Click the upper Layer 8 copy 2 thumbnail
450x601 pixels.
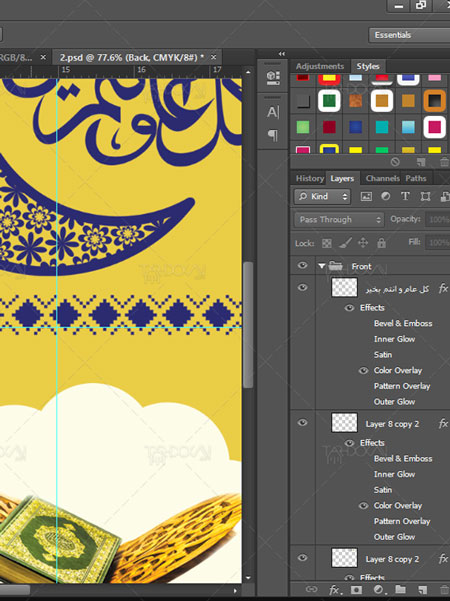click(x=344, y=423)
